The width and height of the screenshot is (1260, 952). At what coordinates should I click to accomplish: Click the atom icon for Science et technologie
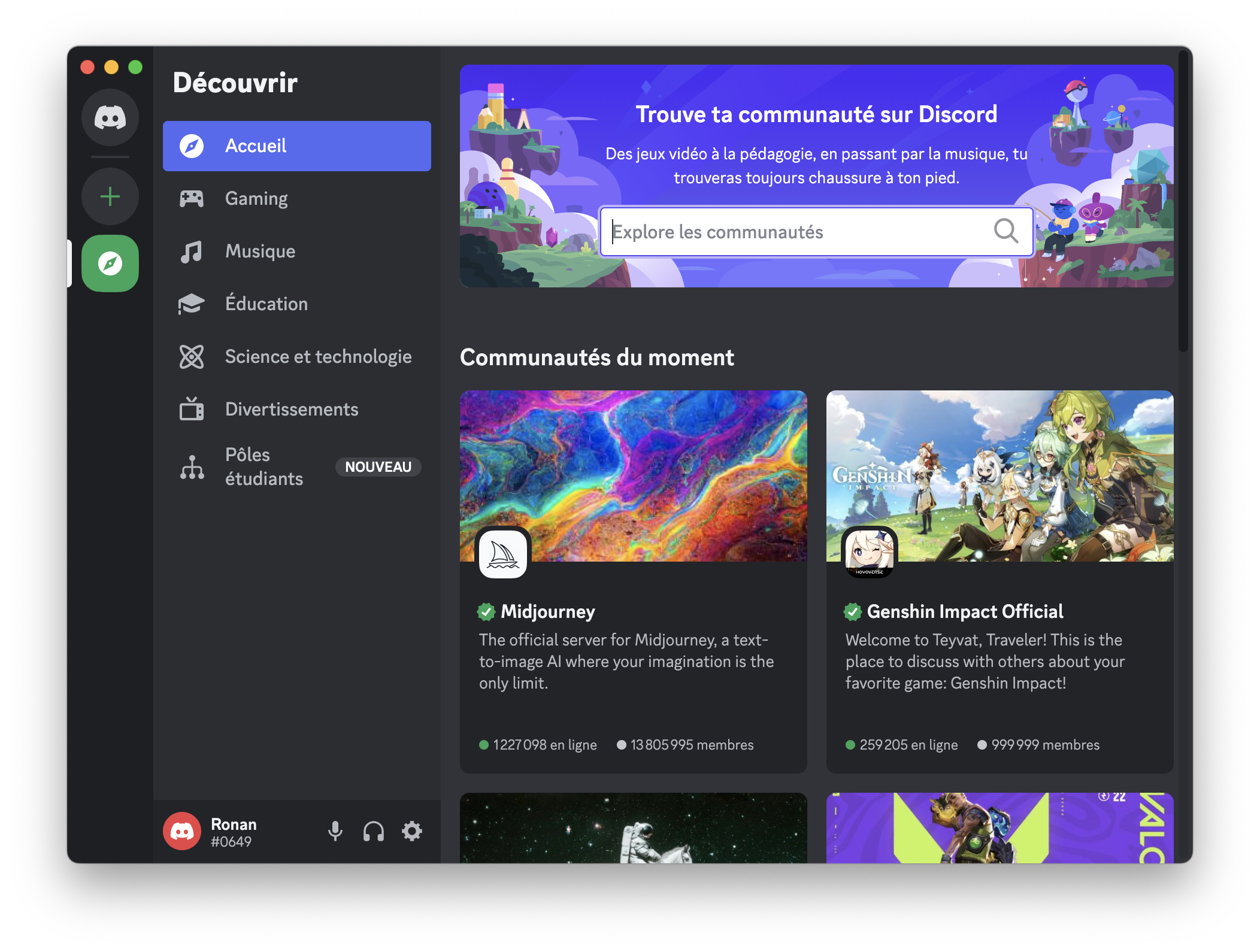pyautogui.click(x=192, y=357)
